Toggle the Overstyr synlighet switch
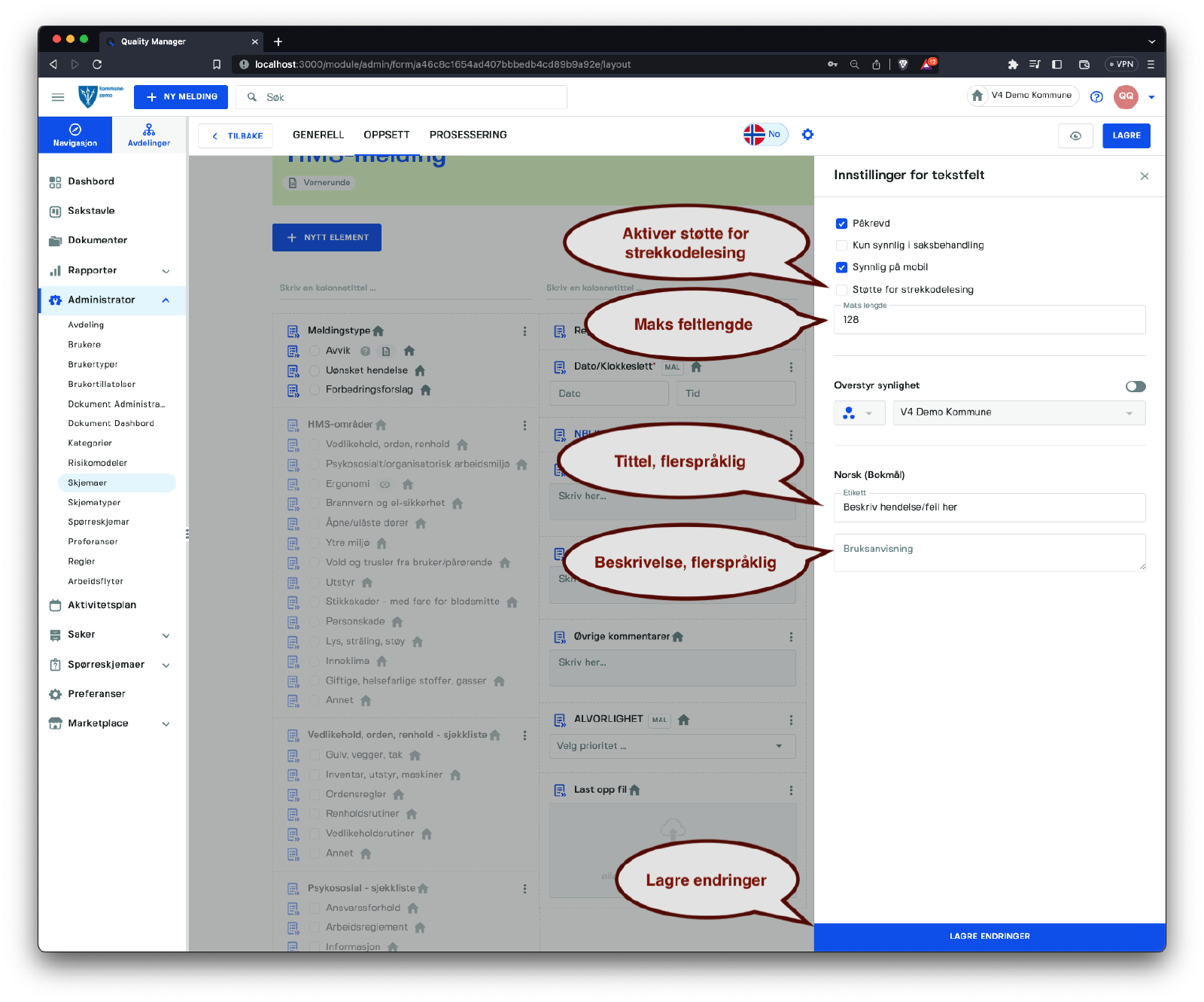The width and height of the screenshot is (1204, 1002). (x=1135, y=386)
